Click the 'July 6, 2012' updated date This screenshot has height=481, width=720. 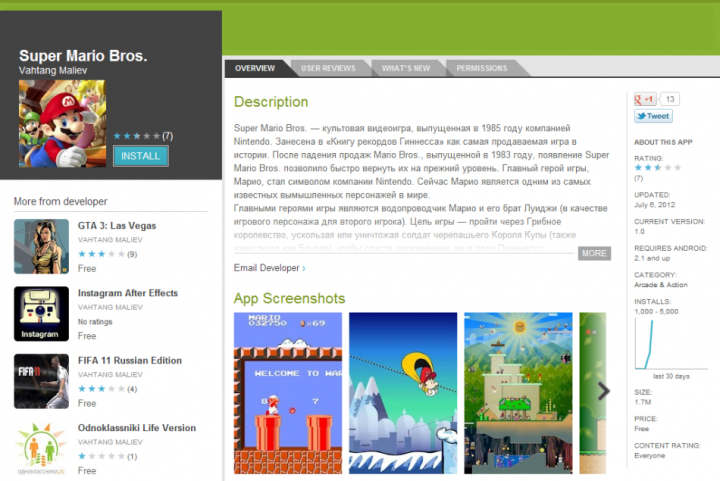pos(654,205)
